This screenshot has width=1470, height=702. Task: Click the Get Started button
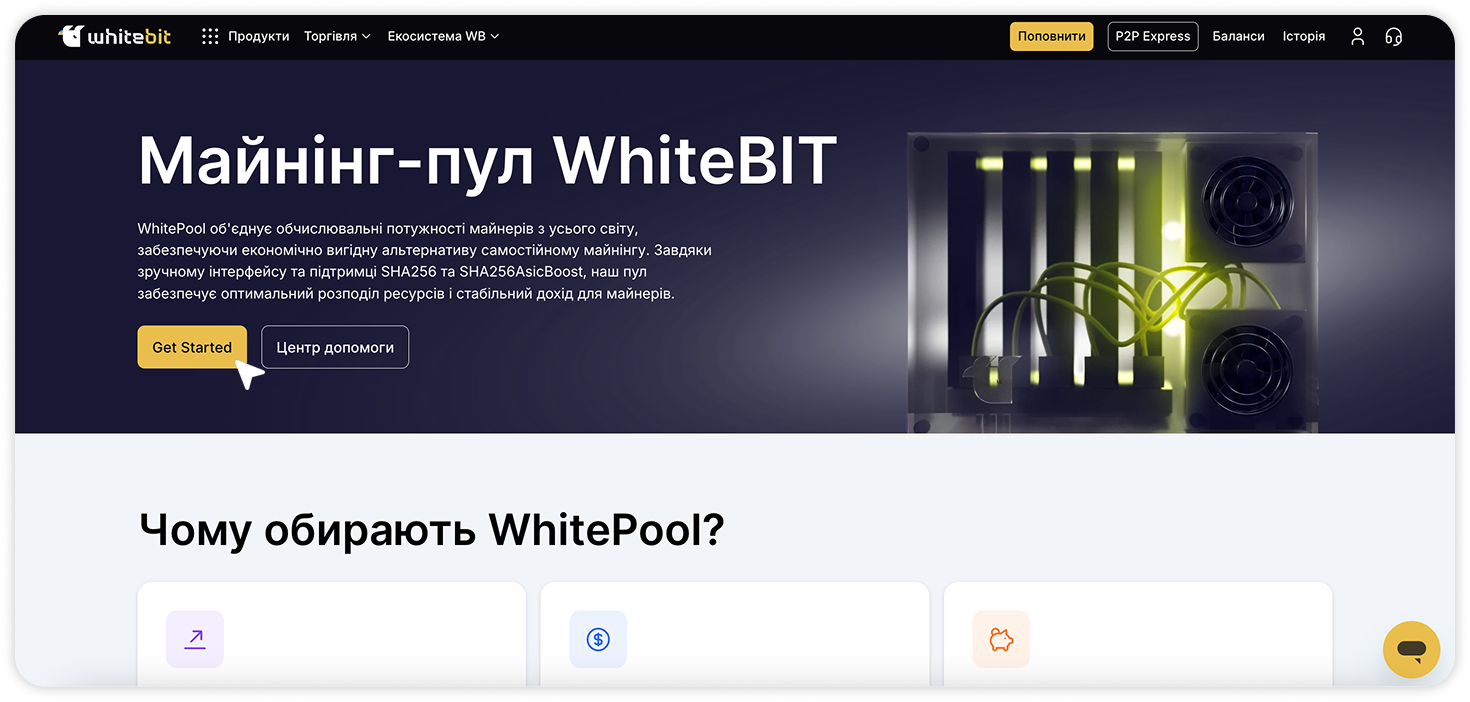coord(192,347)
